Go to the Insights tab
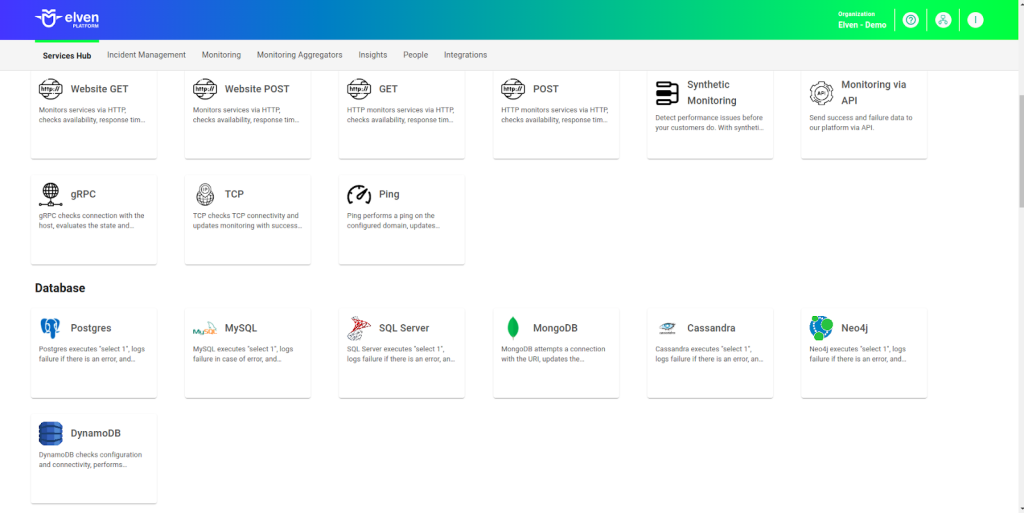The width and height of the screenshot is (1024, 513). pos(373,55)
